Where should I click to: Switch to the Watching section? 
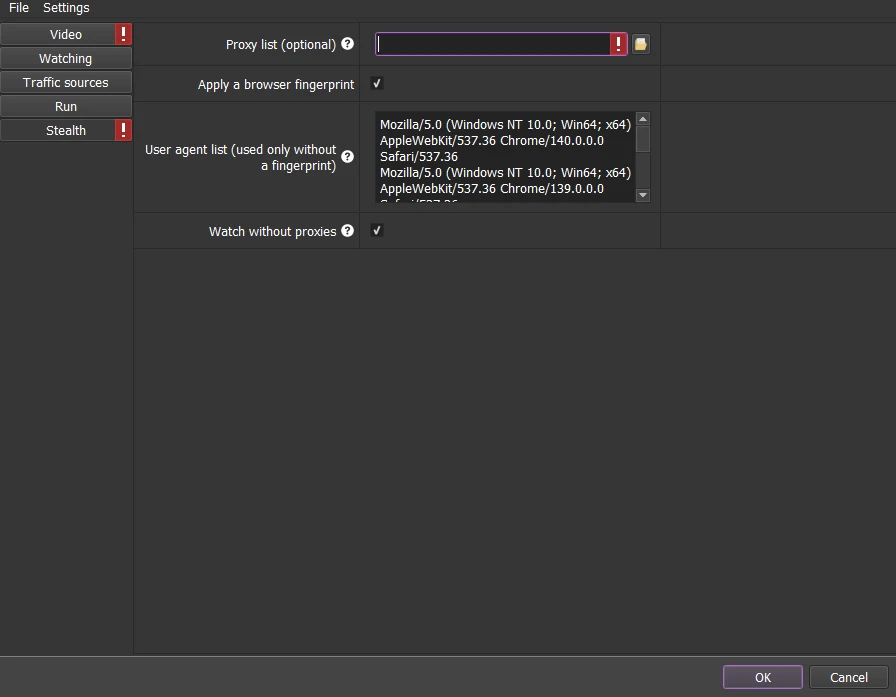tap(66, 58)
